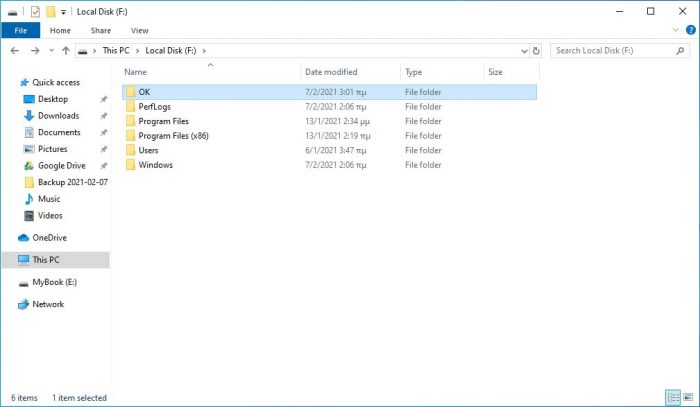Viewport: 700px width, 407px height.
Task: Switch to the View ribbon tab
Action: tap(139, 31)
